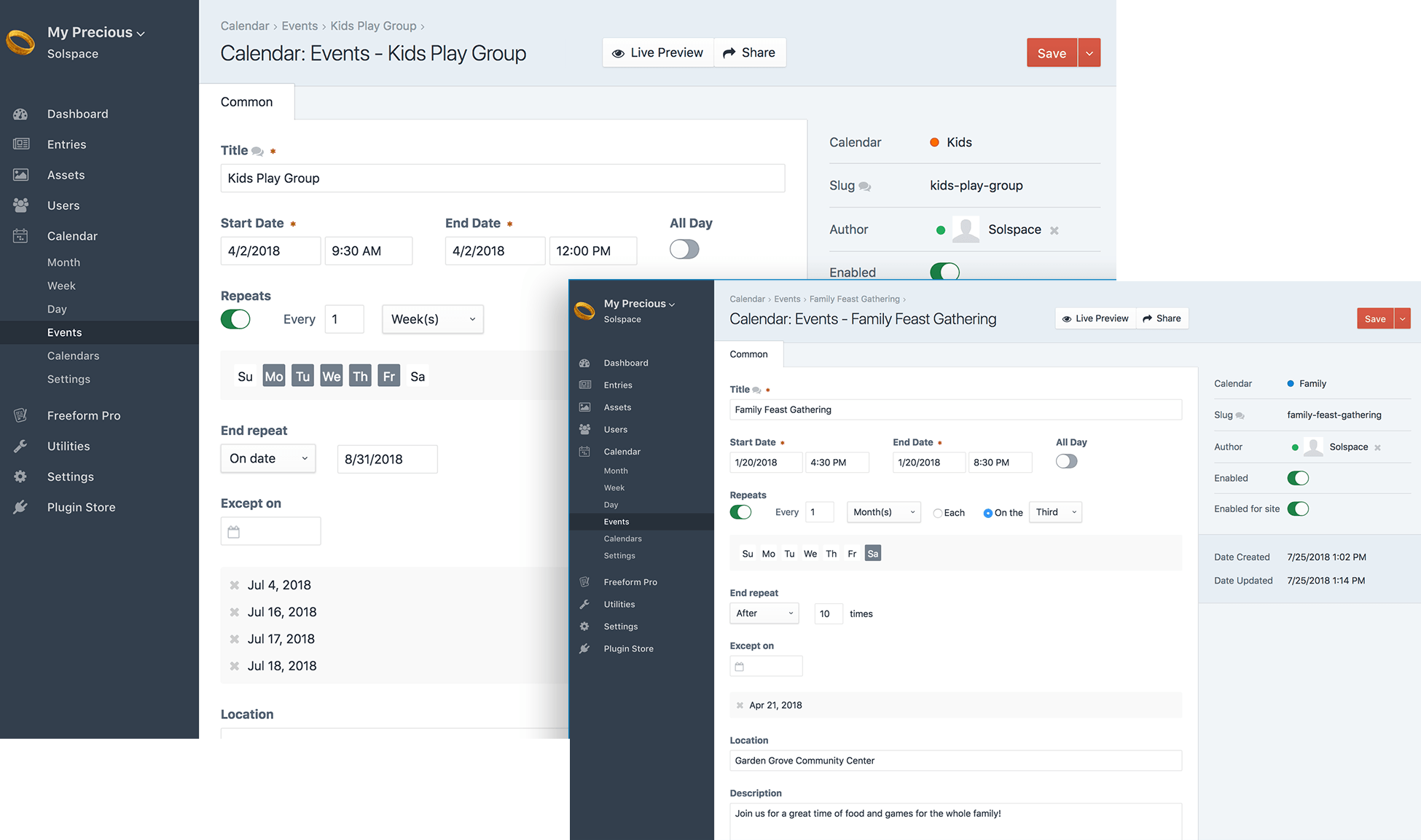Click Settings gear icon in Kids Play Group sidebar
Viewport: 1421px width, 840px height.
tap(20, 476)
